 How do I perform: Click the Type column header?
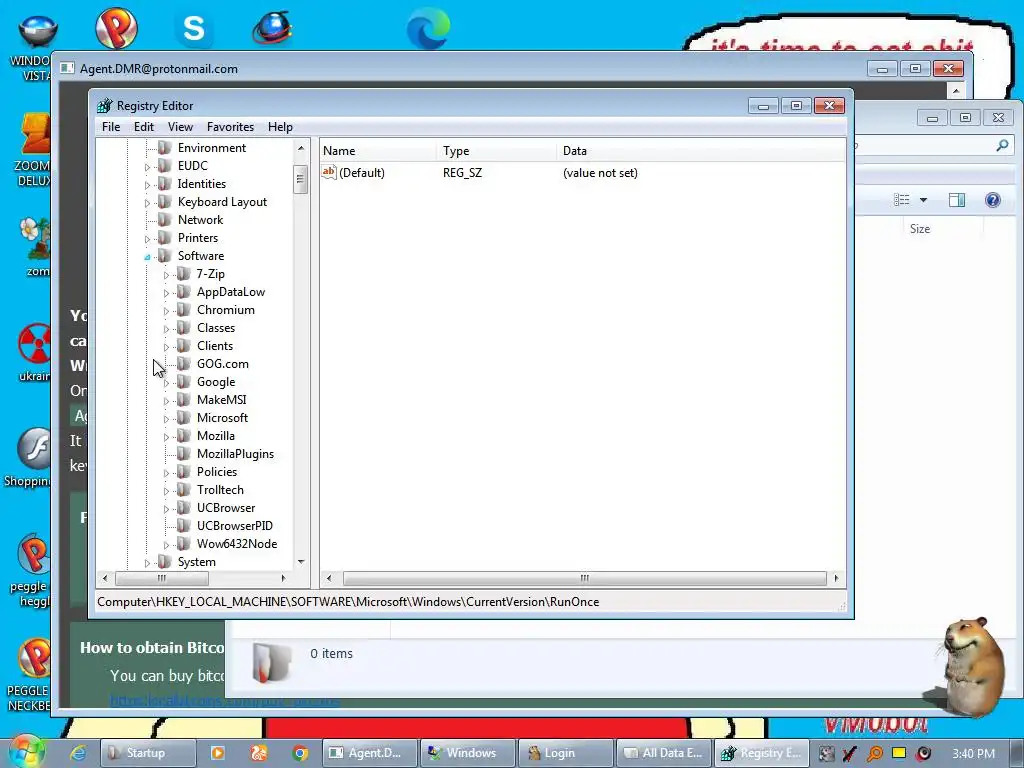click(x=496, y=151)
